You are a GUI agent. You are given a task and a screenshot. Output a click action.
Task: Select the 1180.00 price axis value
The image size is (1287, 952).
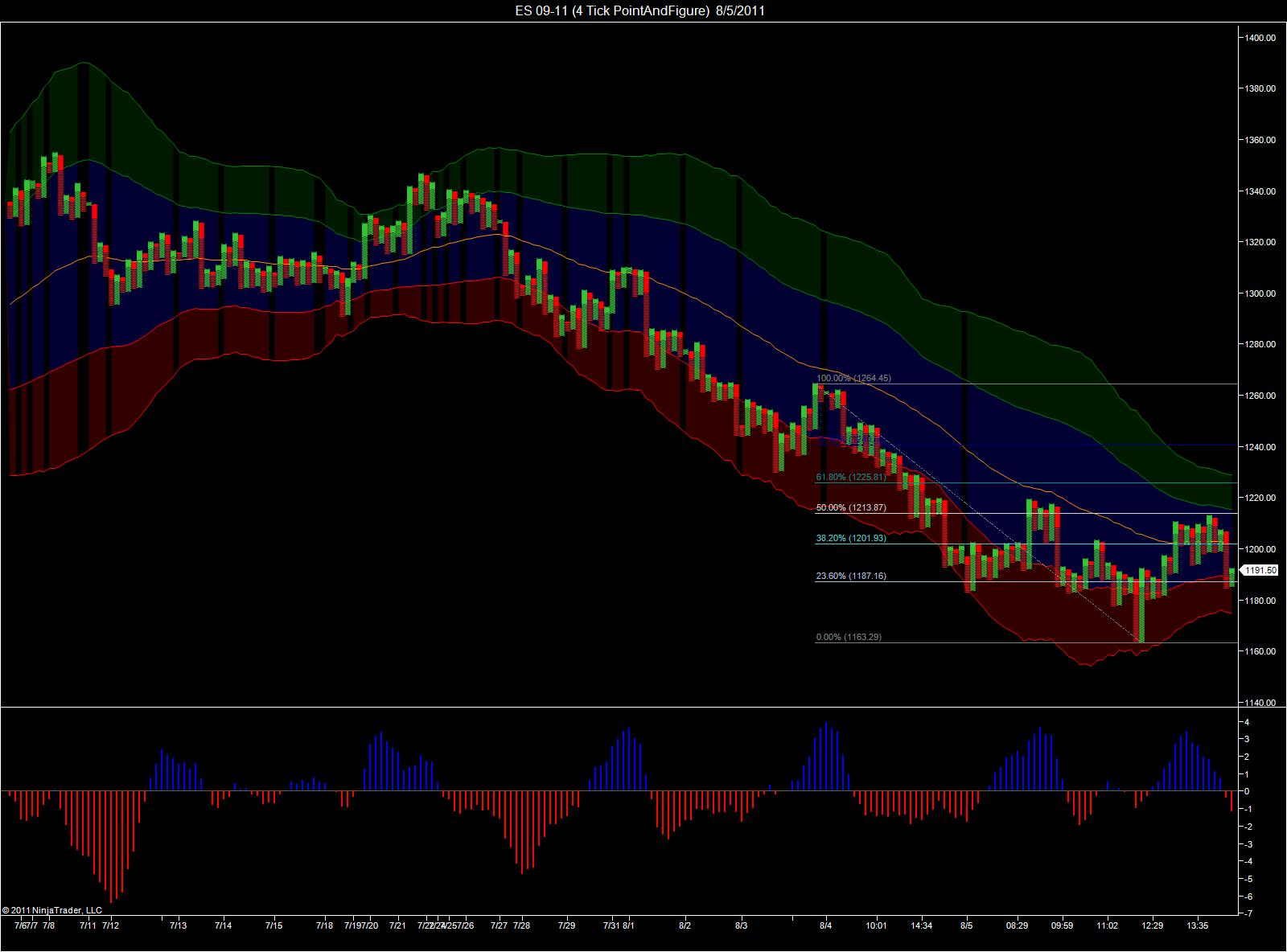click(1260, 601)
